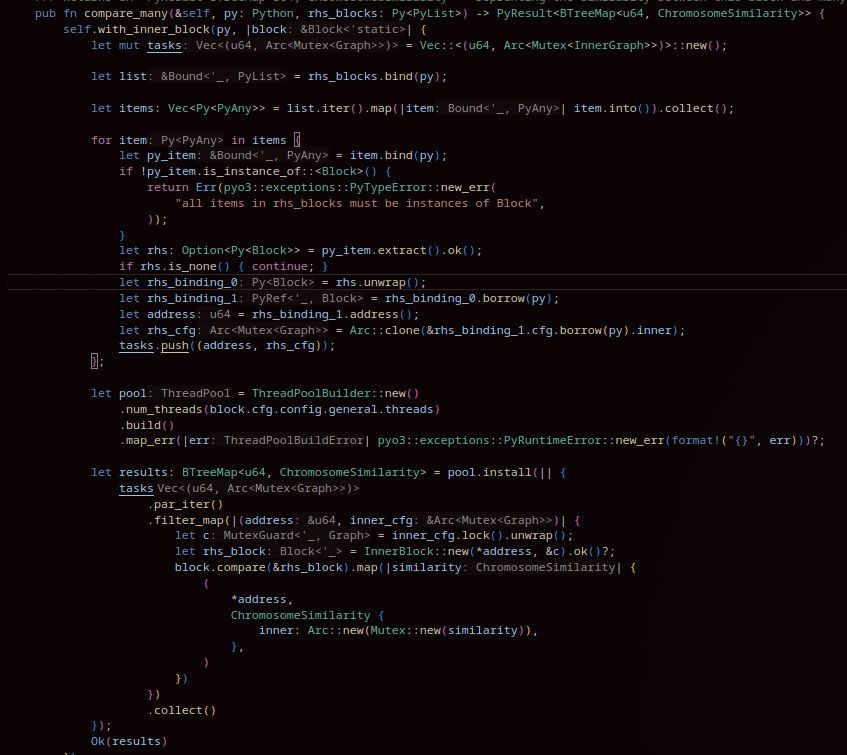Image resolution: width=847 pixels, height=755 pixels.
Task: Click the highlighted closing brace ending the for loop
Action: (95, 361)
